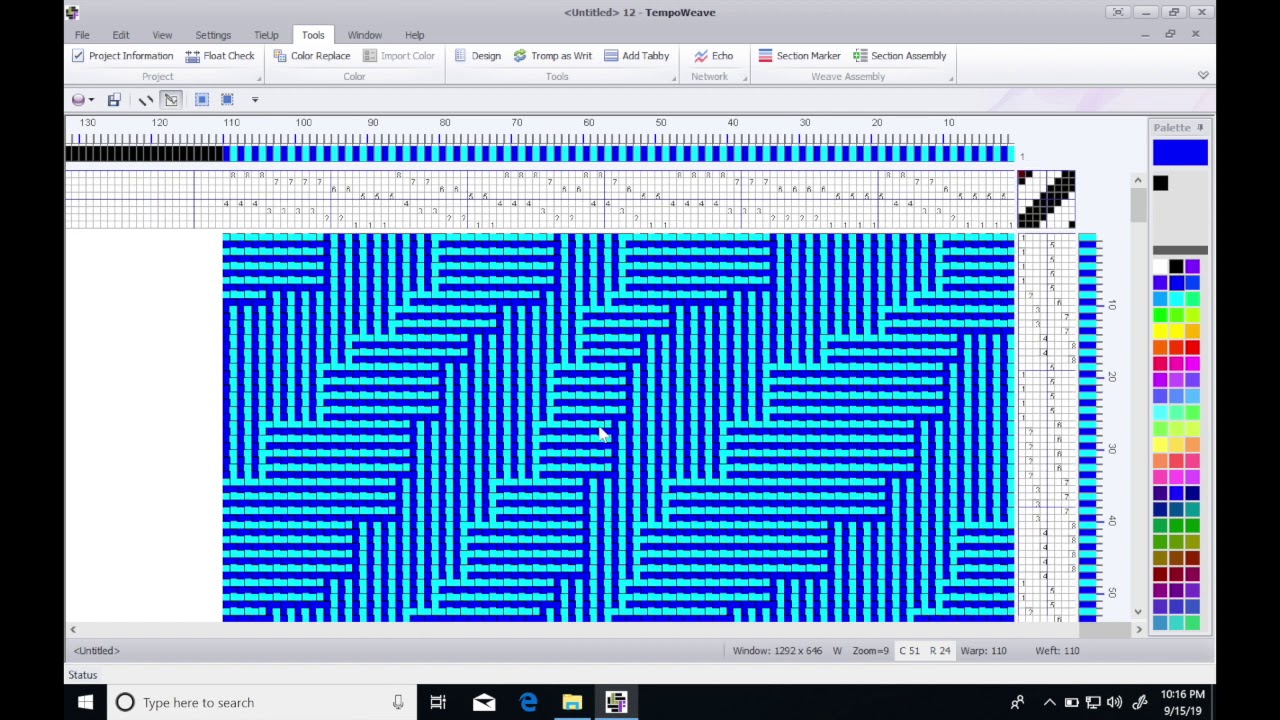Open the TieUp tab
This screenshot has height=720, width=1280.
[266, 35]
